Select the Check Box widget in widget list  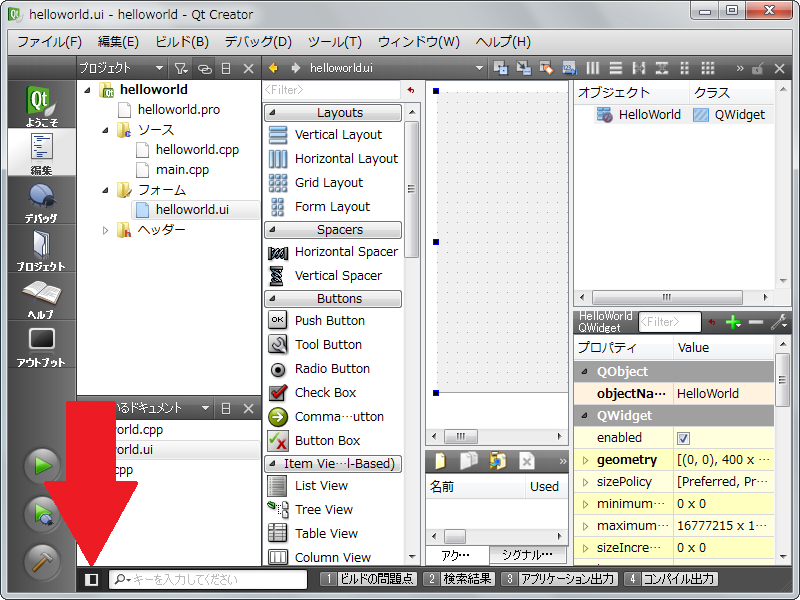[x=325, y=393]
